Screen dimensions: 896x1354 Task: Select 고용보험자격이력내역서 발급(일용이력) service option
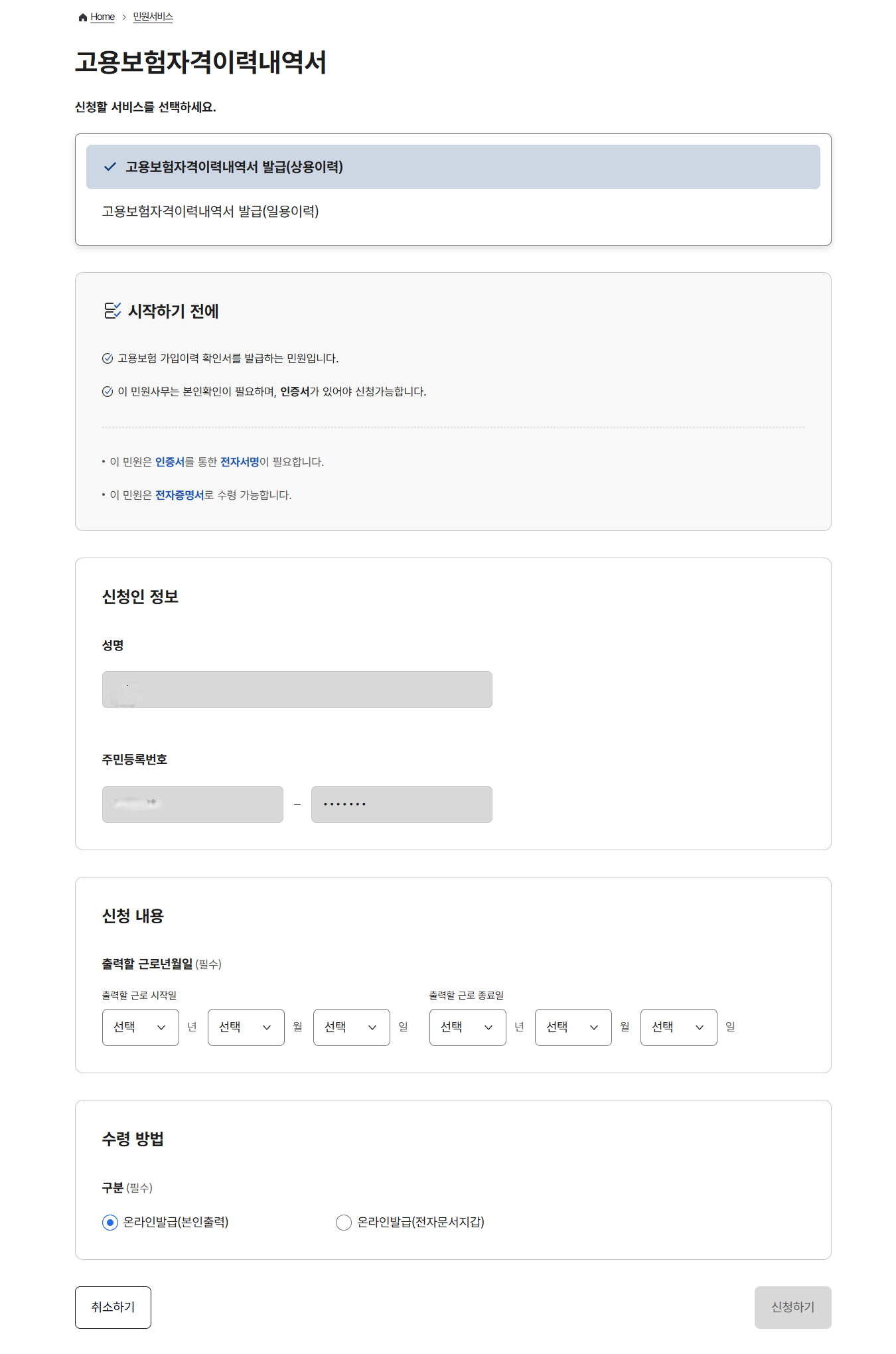point(210,212)
